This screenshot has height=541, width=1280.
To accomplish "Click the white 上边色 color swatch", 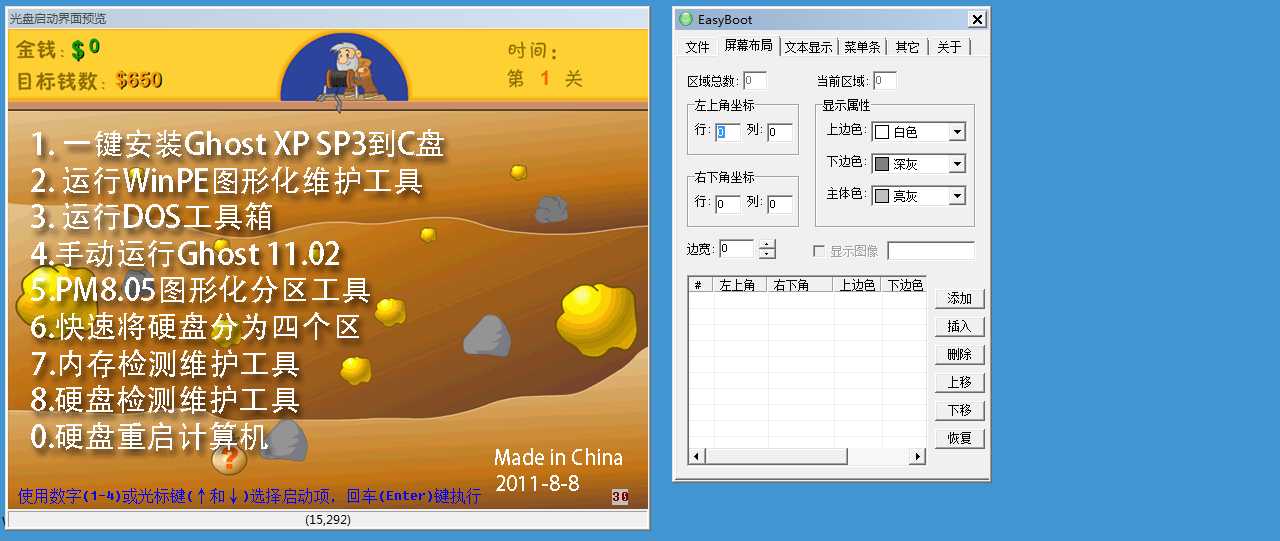I will pos(882,132).
